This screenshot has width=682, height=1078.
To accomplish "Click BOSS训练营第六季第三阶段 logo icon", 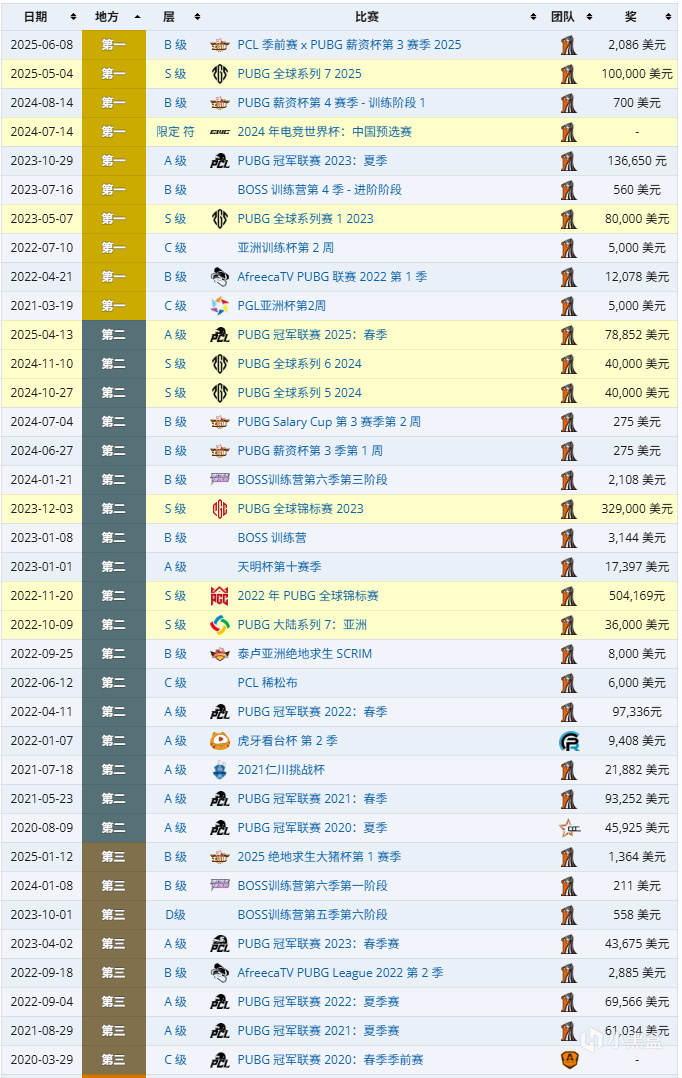I will tap(219, 479).
